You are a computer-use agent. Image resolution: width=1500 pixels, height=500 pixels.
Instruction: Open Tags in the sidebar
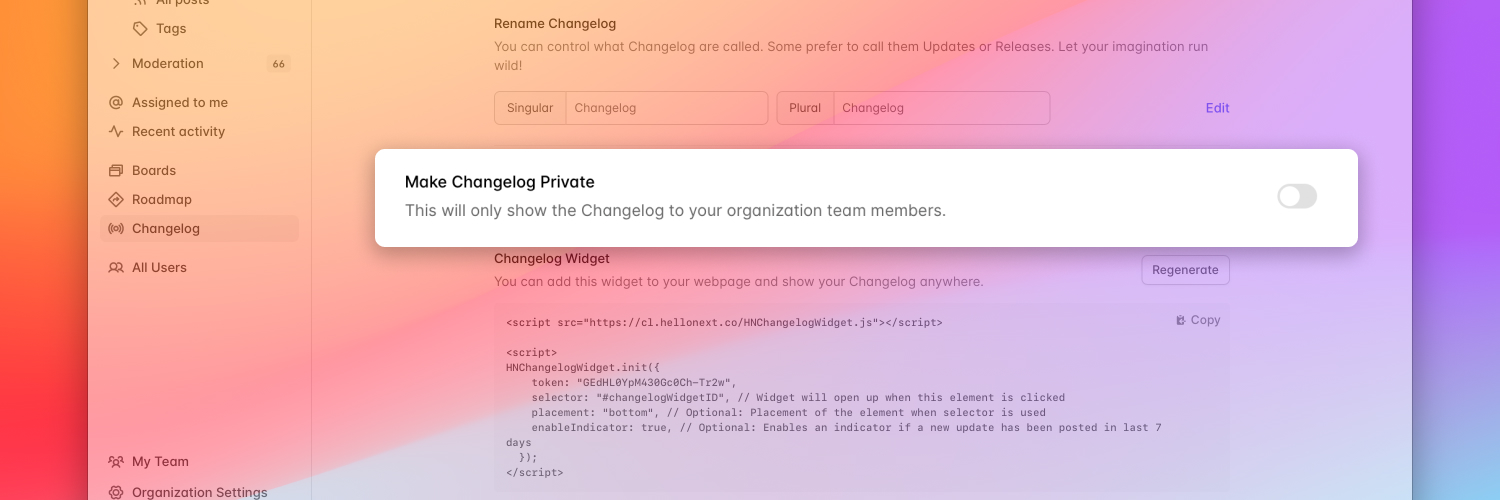pos(171,28)
